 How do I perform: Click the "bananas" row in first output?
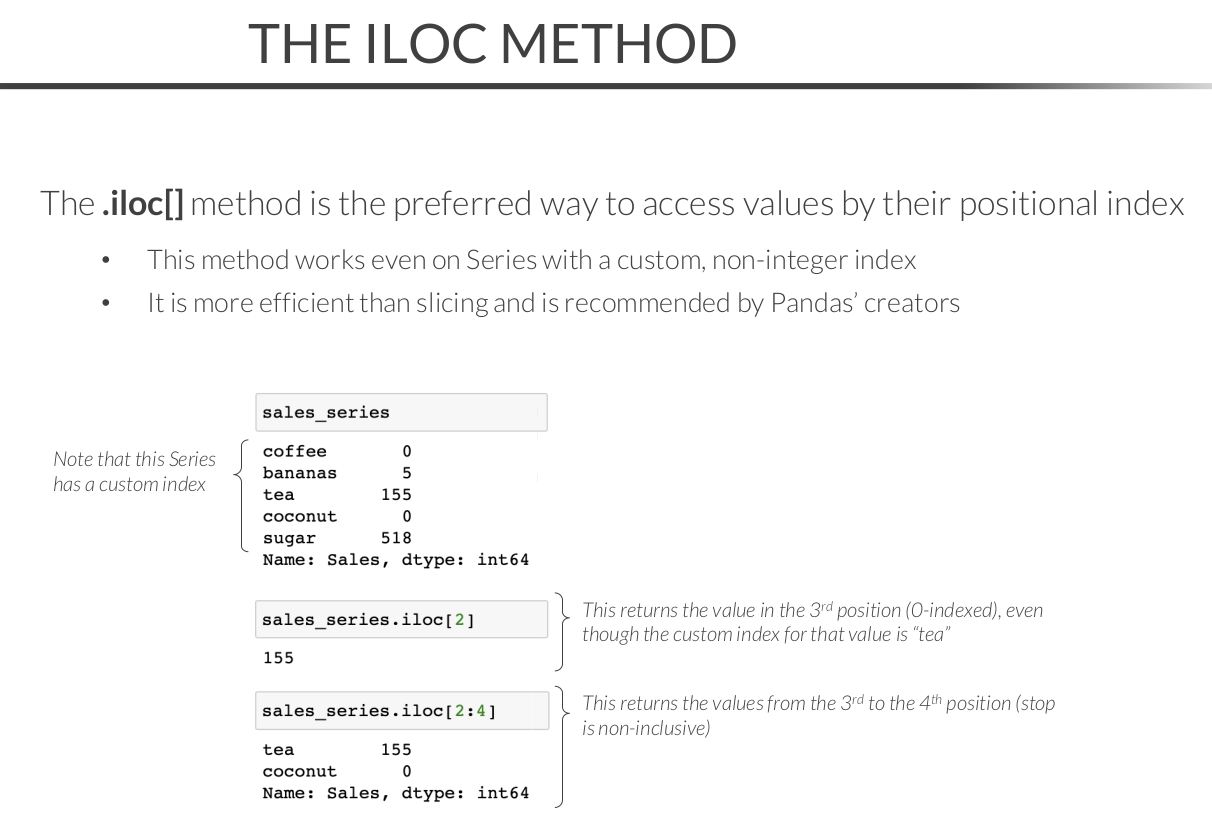coord(336,473)
